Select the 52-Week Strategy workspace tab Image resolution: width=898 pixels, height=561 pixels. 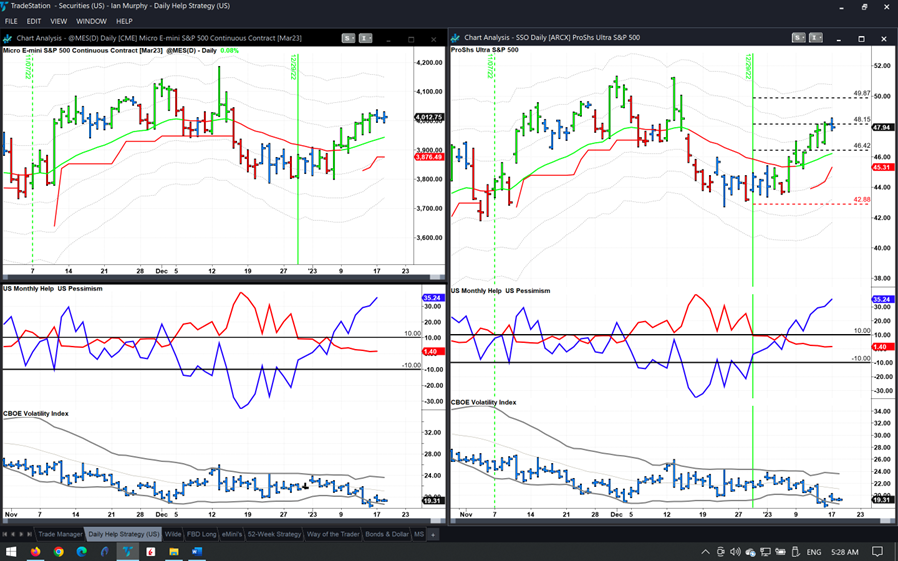[274, 534]
